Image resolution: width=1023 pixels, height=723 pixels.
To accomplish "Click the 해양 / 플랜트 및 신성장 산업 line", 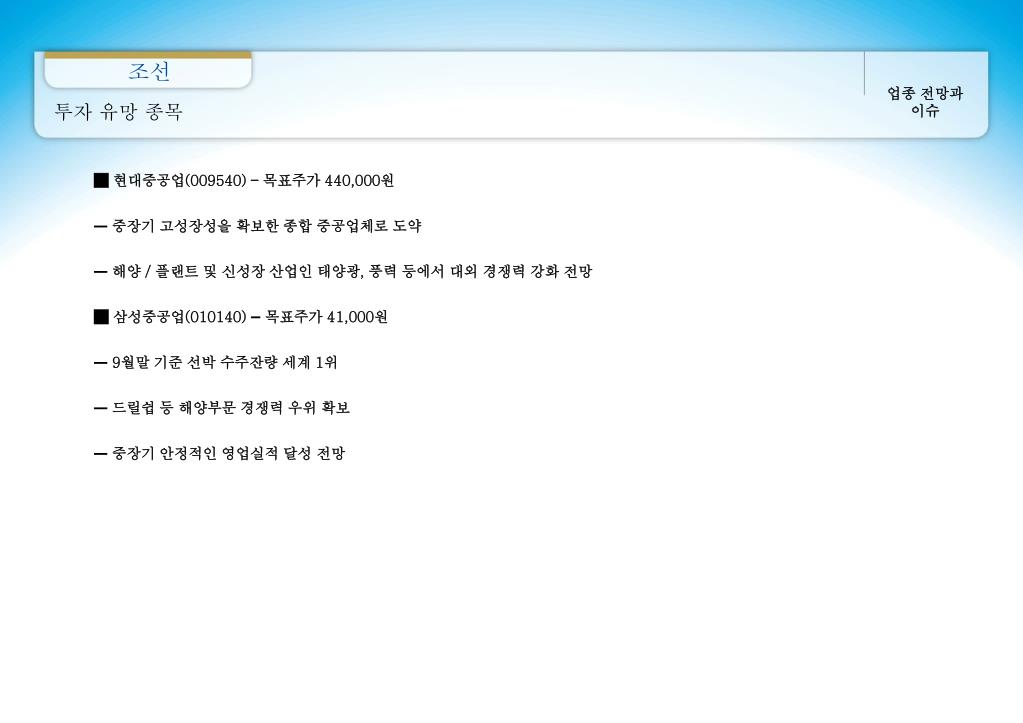I will [x=343, y=271].
